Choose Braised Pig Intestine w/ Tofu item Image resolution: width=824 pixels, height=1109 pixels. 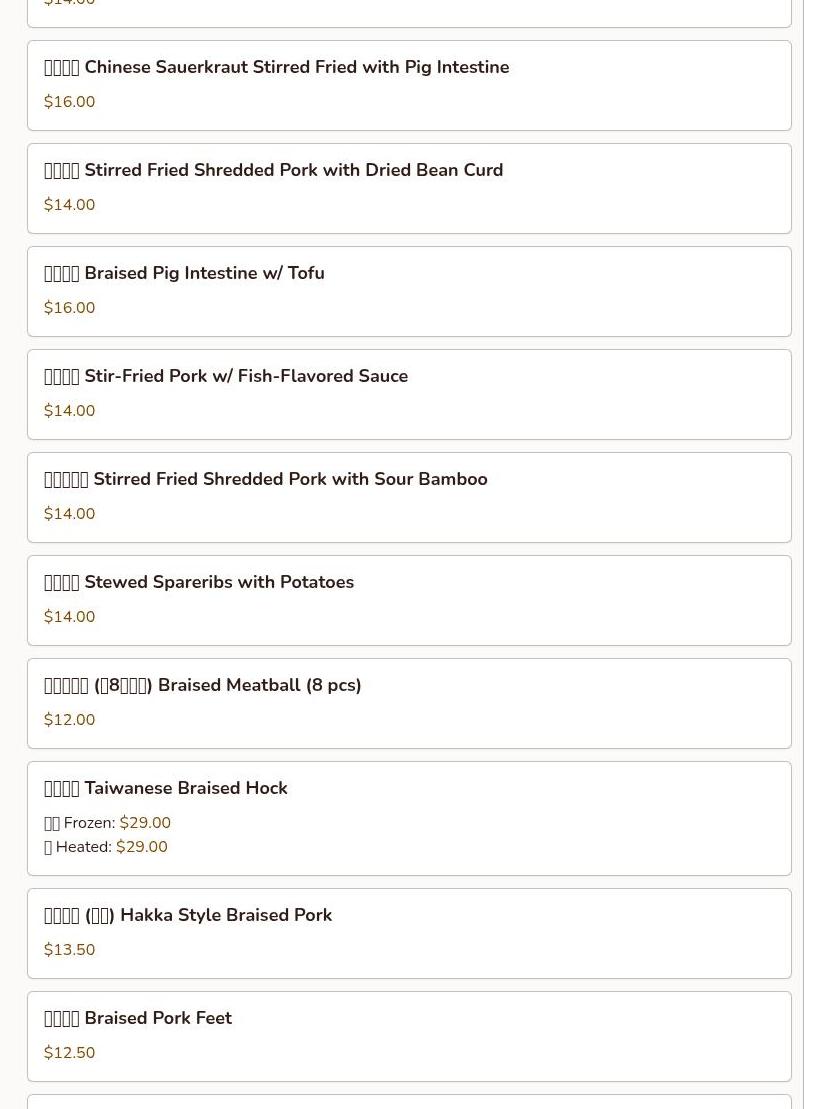[409, 291]
